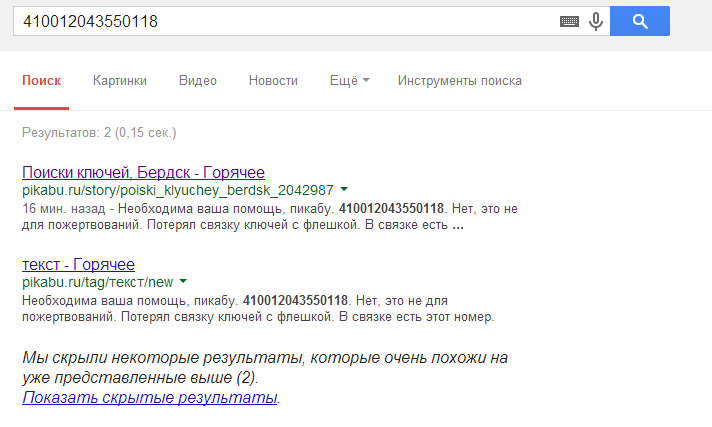Start voice search with microphone icon

click(x=596, y=21)
